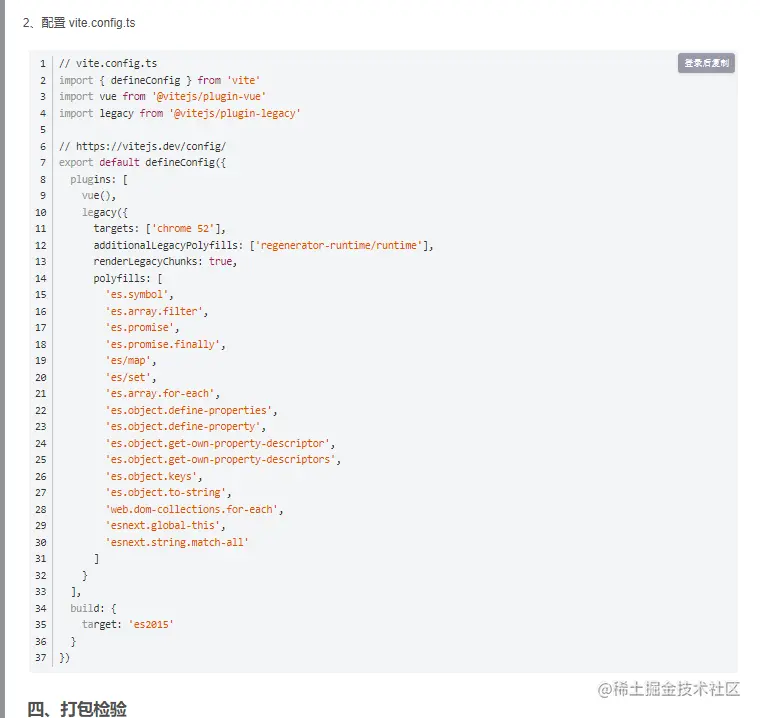760x718 pixels.
Task: Click the '2、配置 vite.config.ts' step text
Action: [x=78, y=22]
